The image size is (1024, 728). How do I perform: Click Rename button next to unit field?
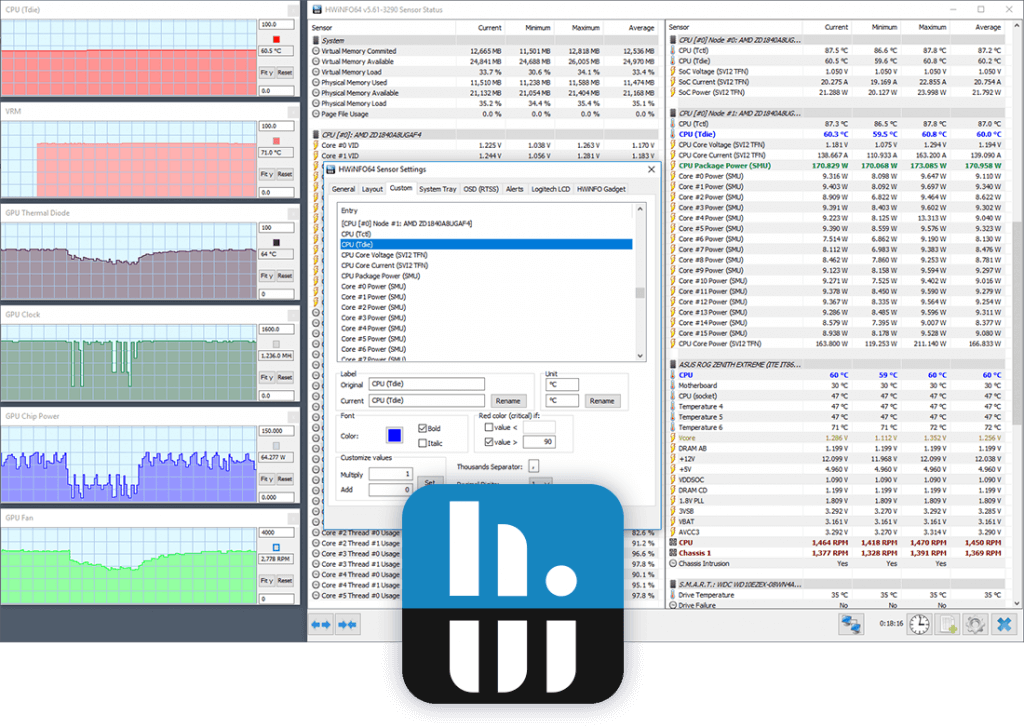click(601, 401)
